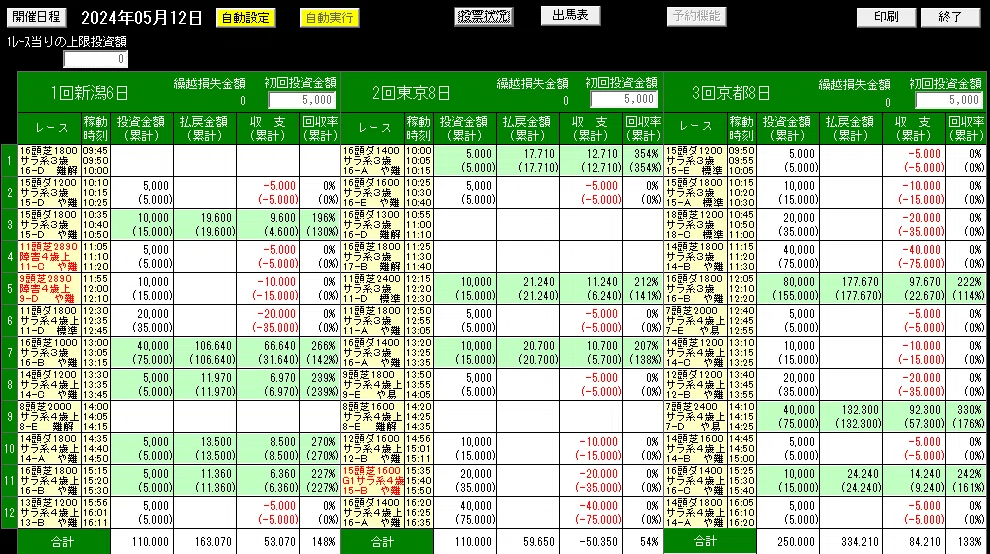Click Kyoto race 4 investment 40,000

pos(799,250)
